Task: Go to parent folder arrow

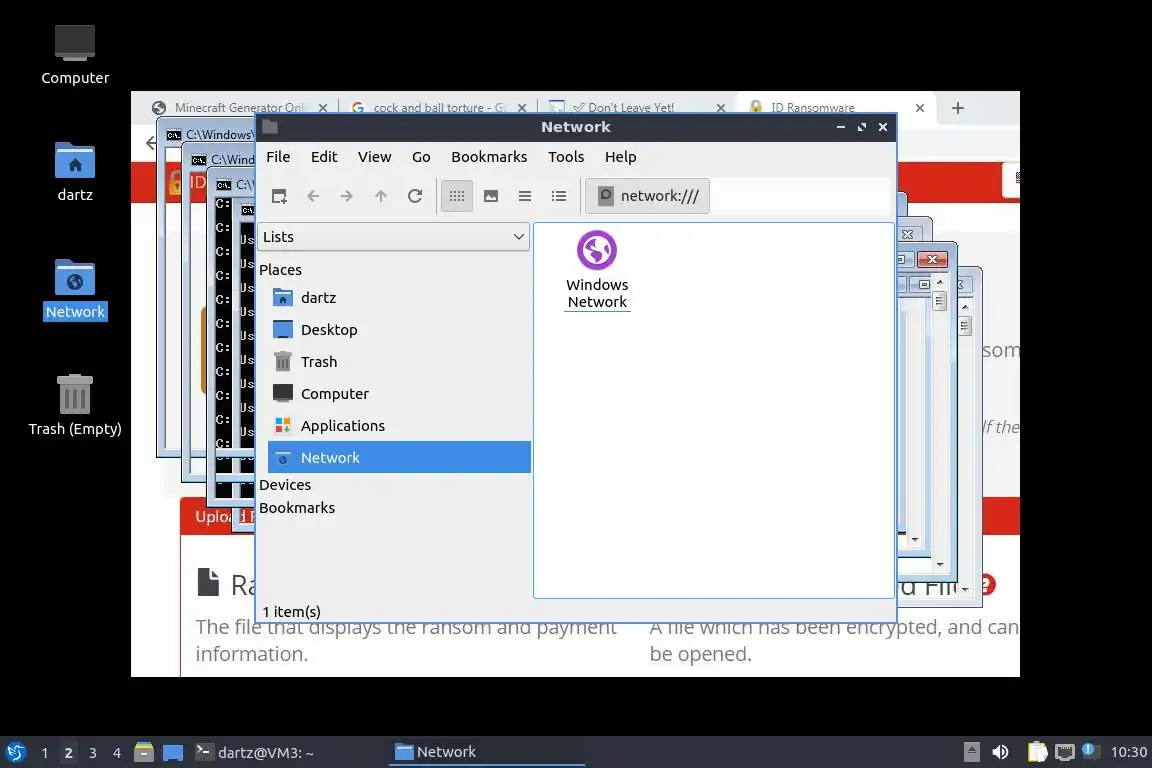Action: (381, 196)
